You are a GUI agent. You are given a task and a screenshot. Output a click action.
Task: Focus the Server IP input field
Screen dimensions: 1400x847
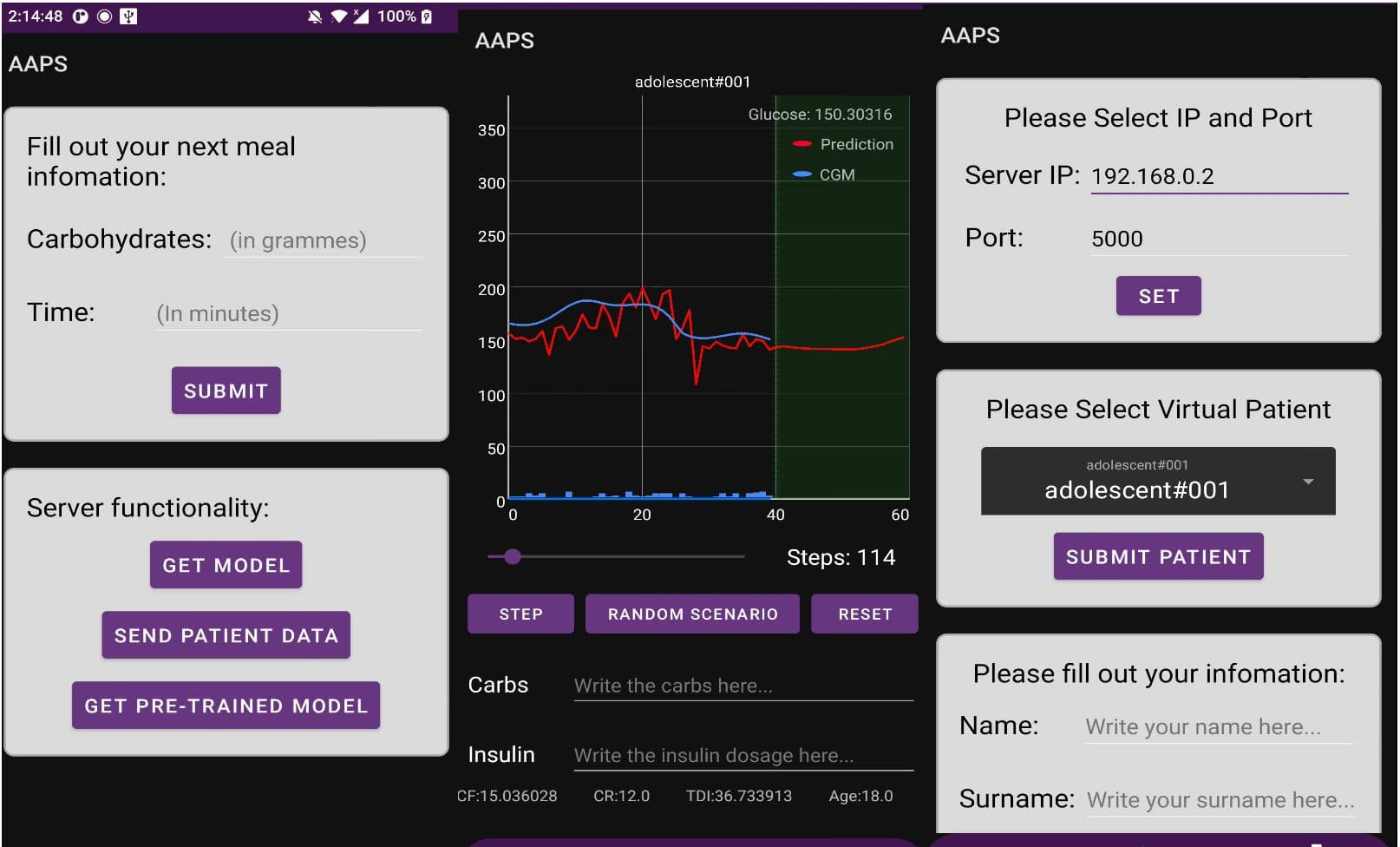point(1219,176)
